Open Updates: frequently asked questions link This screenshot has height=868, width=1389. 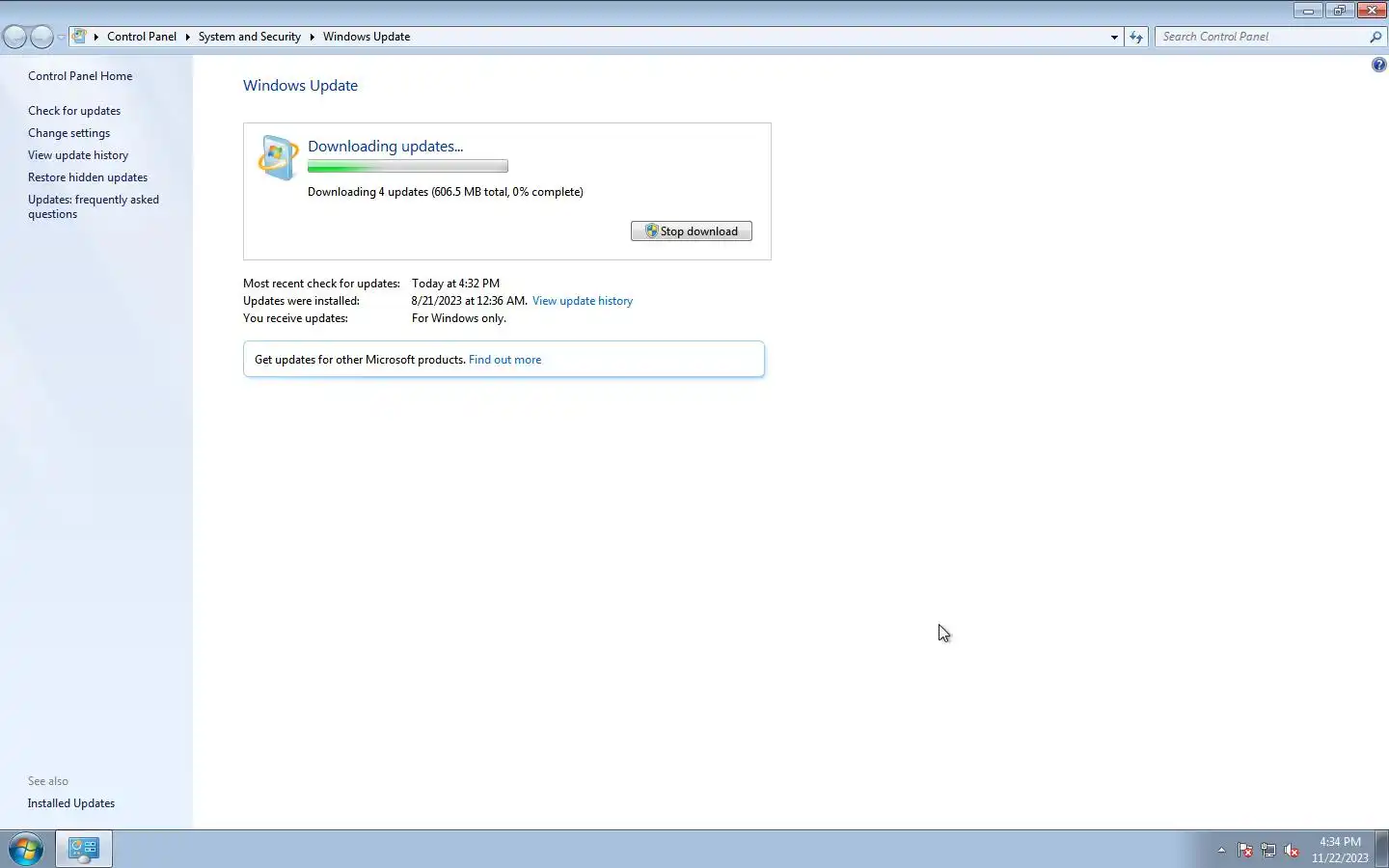94,206
